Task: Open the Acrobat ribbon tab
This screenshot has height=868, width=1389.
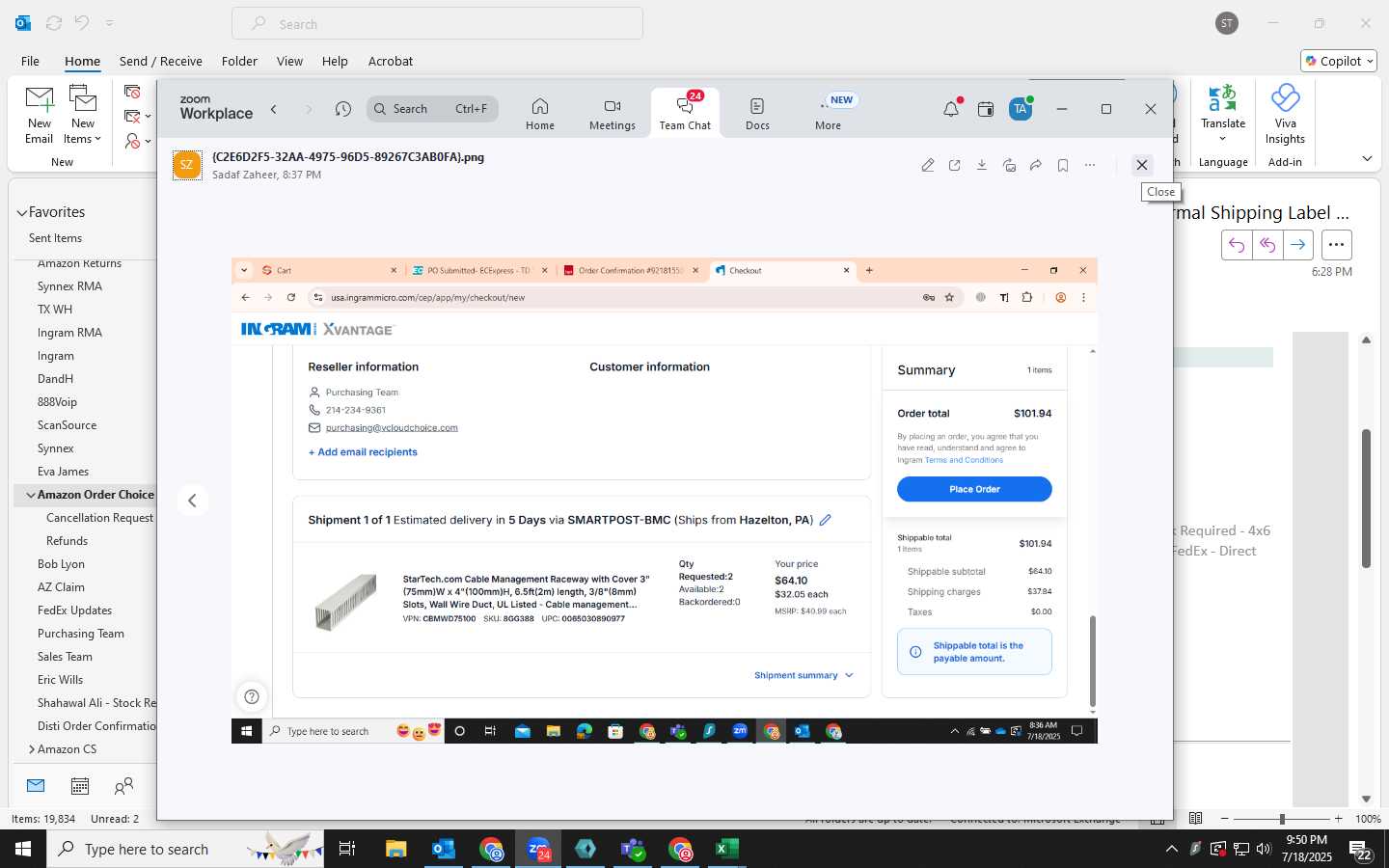Action: [391, 61]
